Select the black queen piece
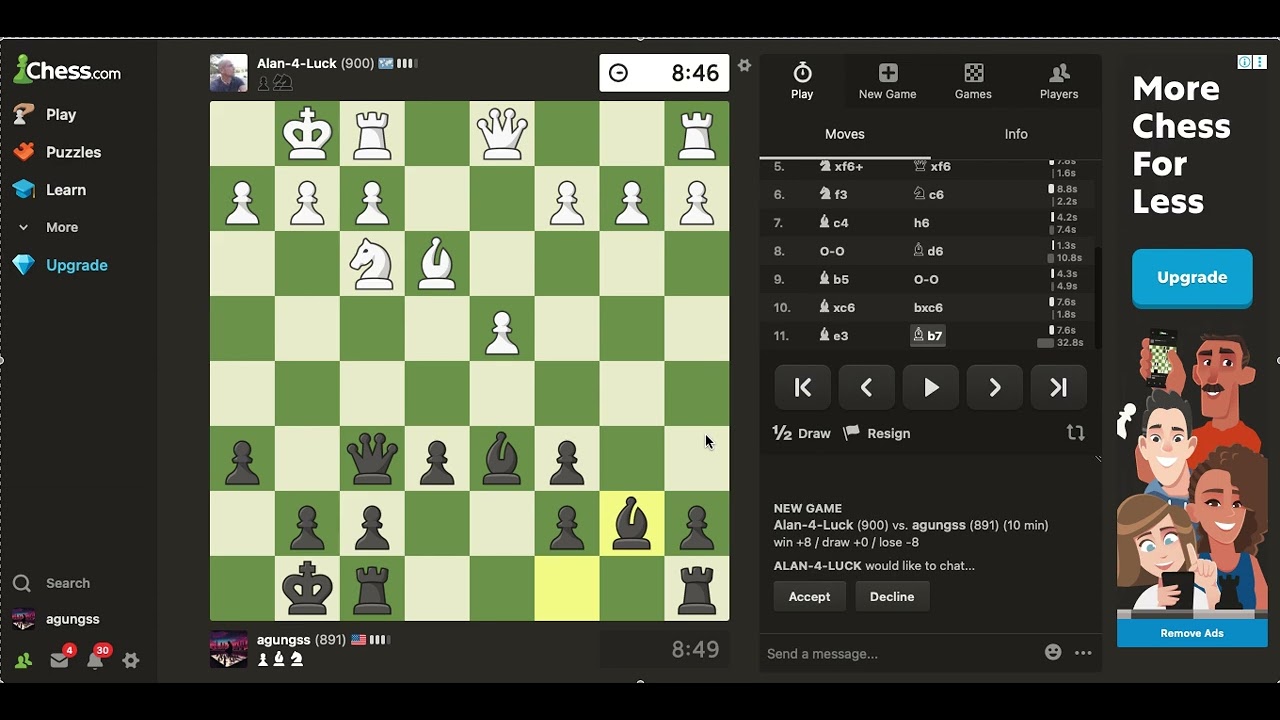Screen dimensions: 1280x720 click(372, 459)
